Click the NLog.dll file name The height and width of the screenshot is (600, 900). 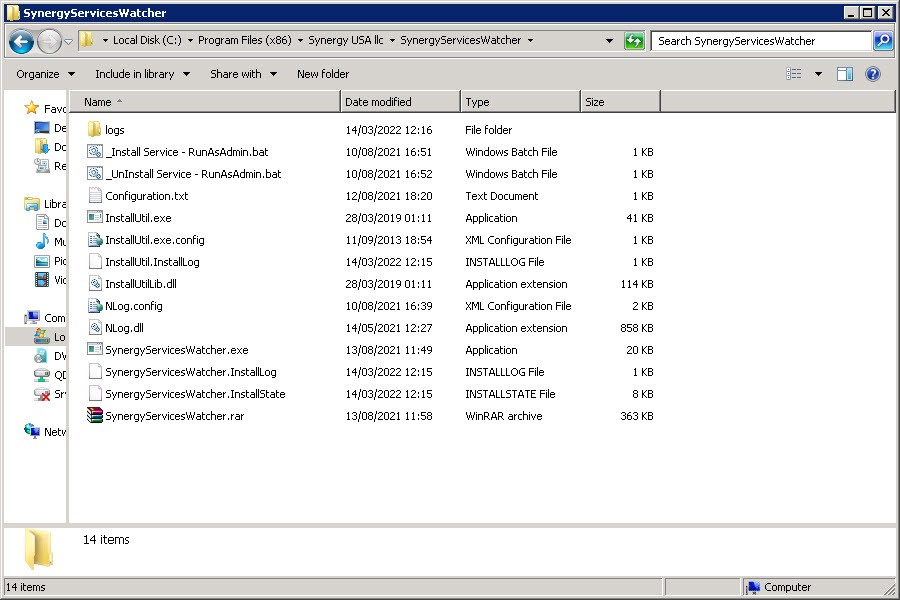pyautogui.click(x=124, y=328)
